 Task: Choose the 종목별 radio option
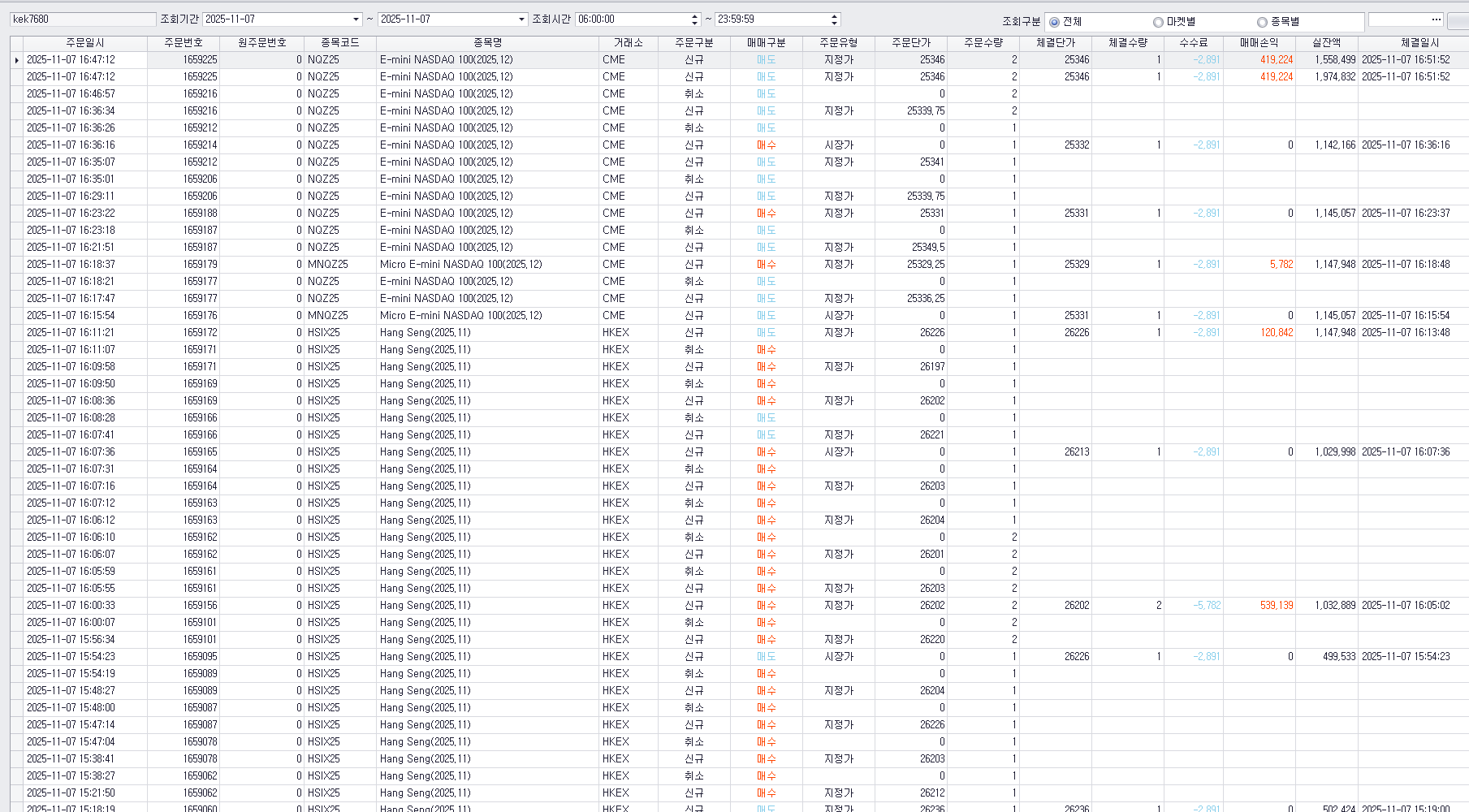(1262, 22)
